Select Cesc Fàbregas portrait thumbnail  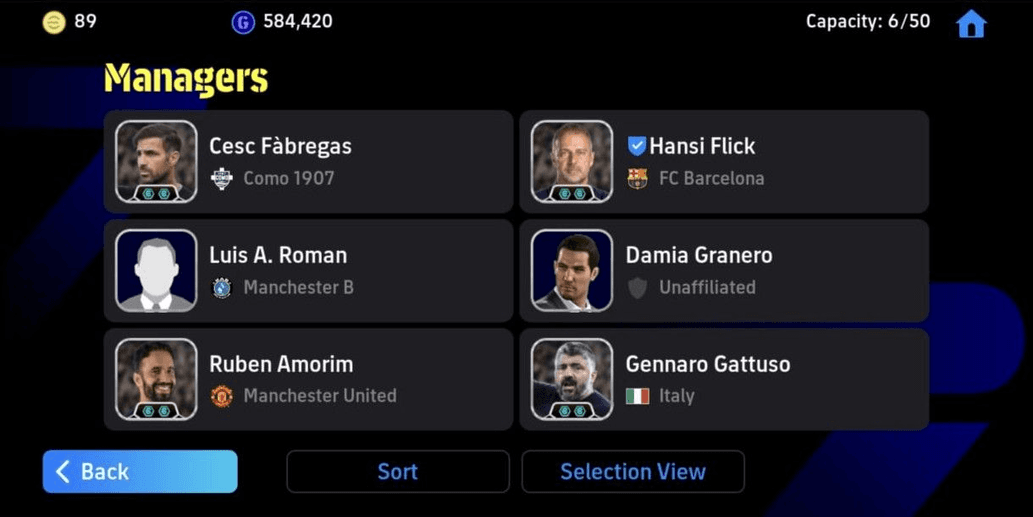156,161
